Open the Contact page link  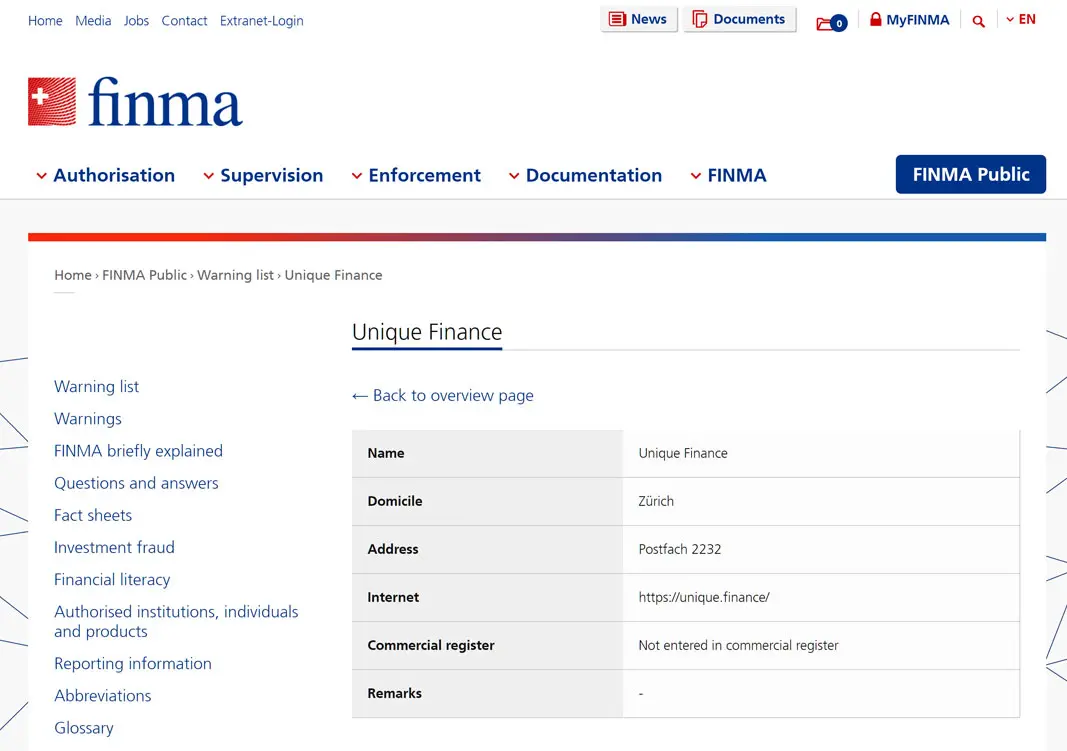pos(184,21)
